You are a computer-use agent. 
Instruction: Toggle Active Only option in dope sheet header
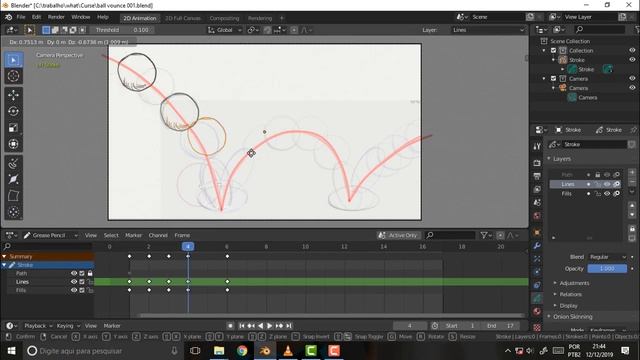click(399, 235)
